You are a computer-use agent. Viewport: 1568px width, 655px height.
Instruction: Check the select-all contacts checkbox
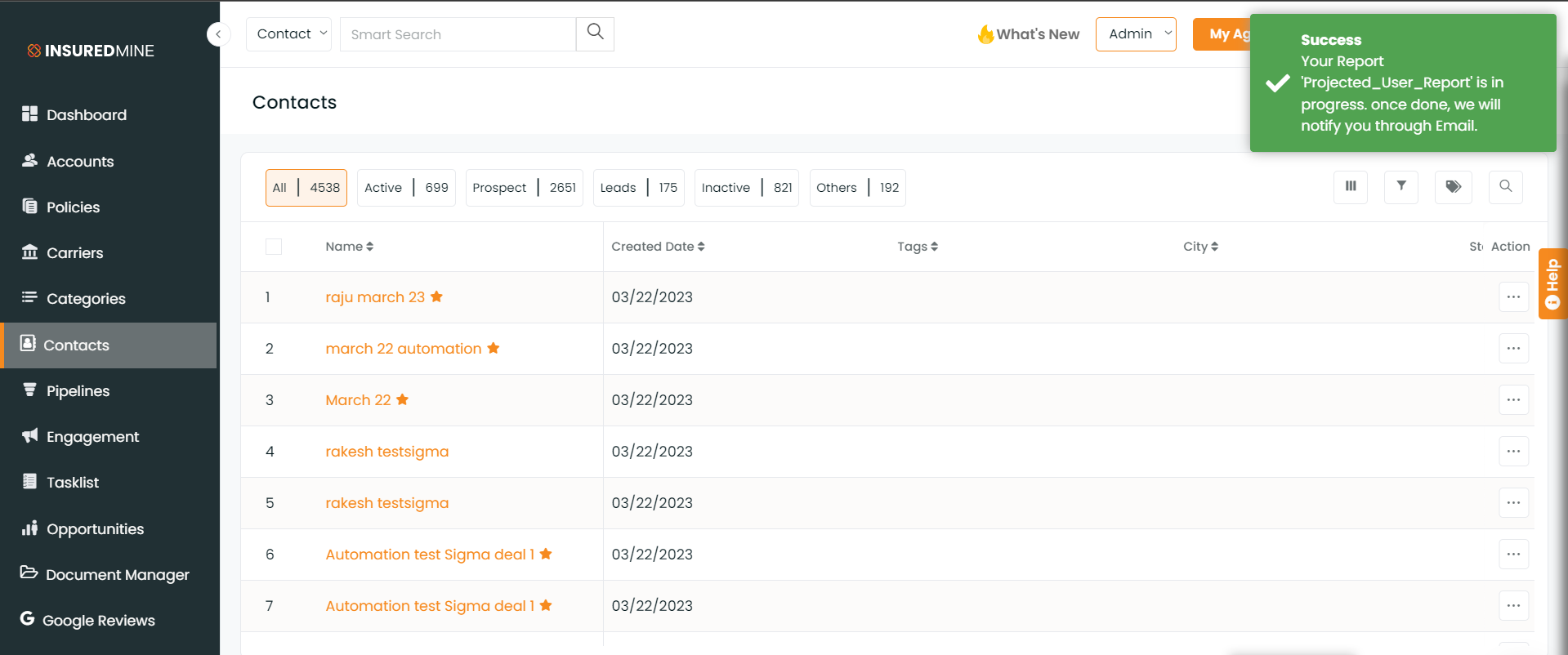click(274, 247)
